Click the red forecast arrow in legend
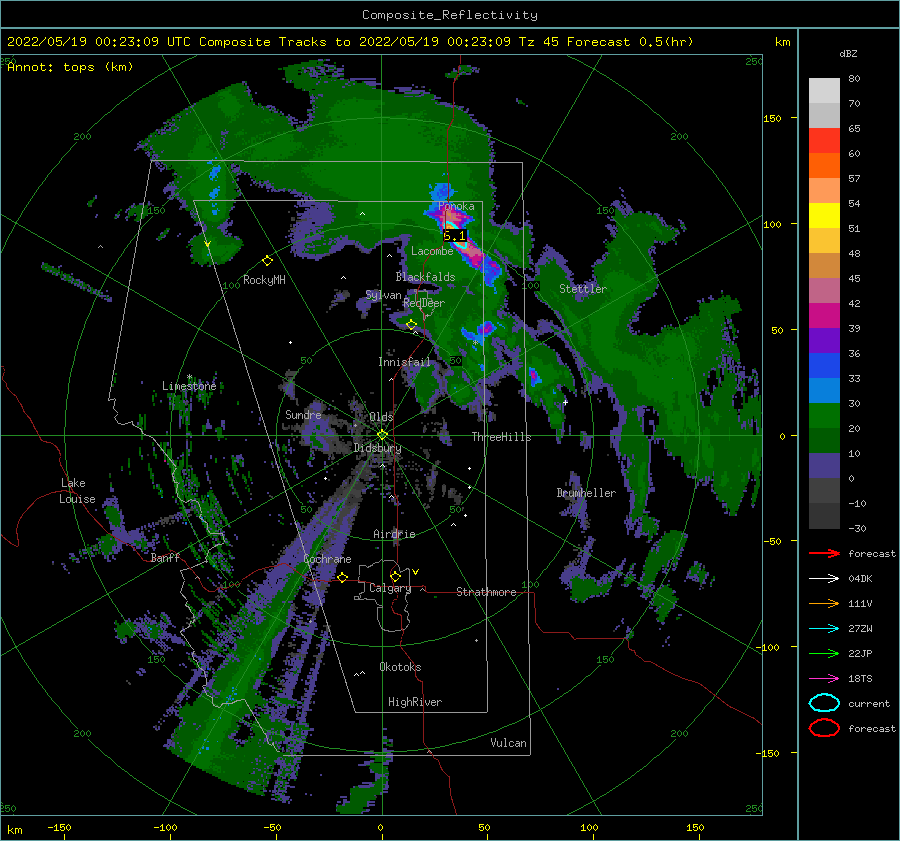The height and width of the screenshot is (841, 900). pos(824,553)
